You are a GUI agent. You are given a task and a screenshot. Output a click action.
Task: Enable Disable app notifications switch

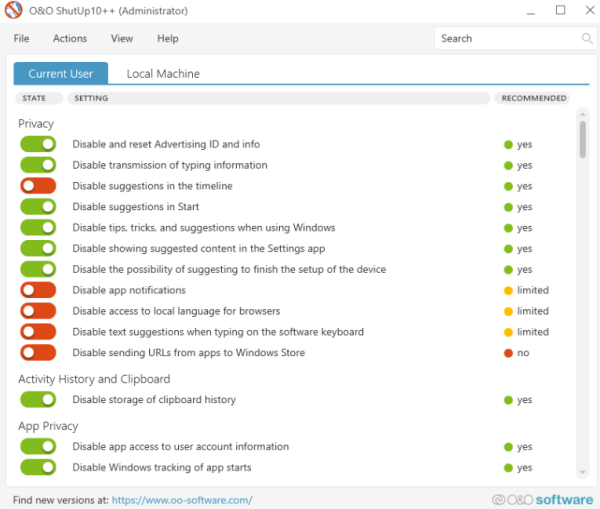(x=38, y=290)
